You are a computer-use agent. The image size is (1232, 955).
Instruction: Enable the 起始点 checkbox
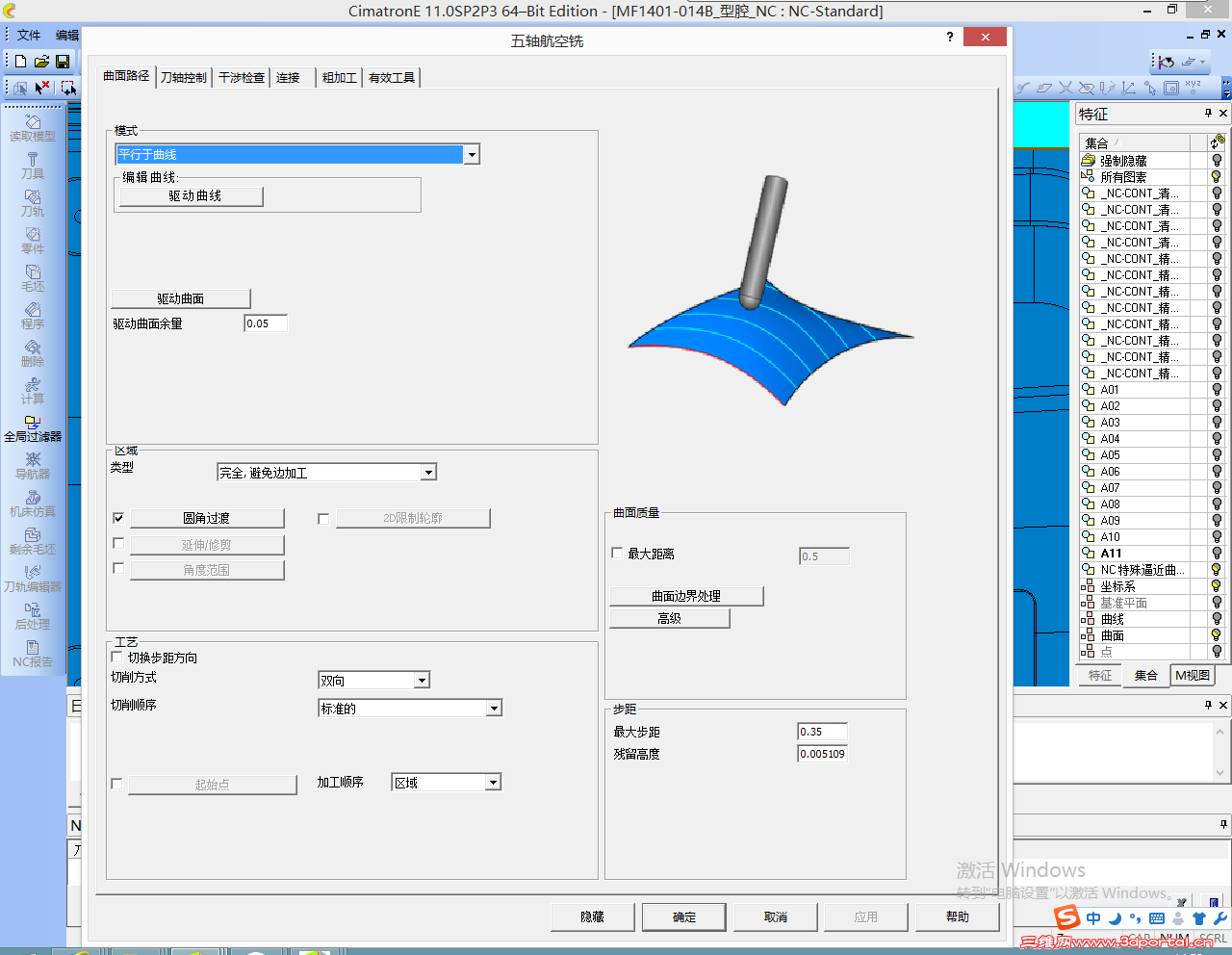pos(116,785)
